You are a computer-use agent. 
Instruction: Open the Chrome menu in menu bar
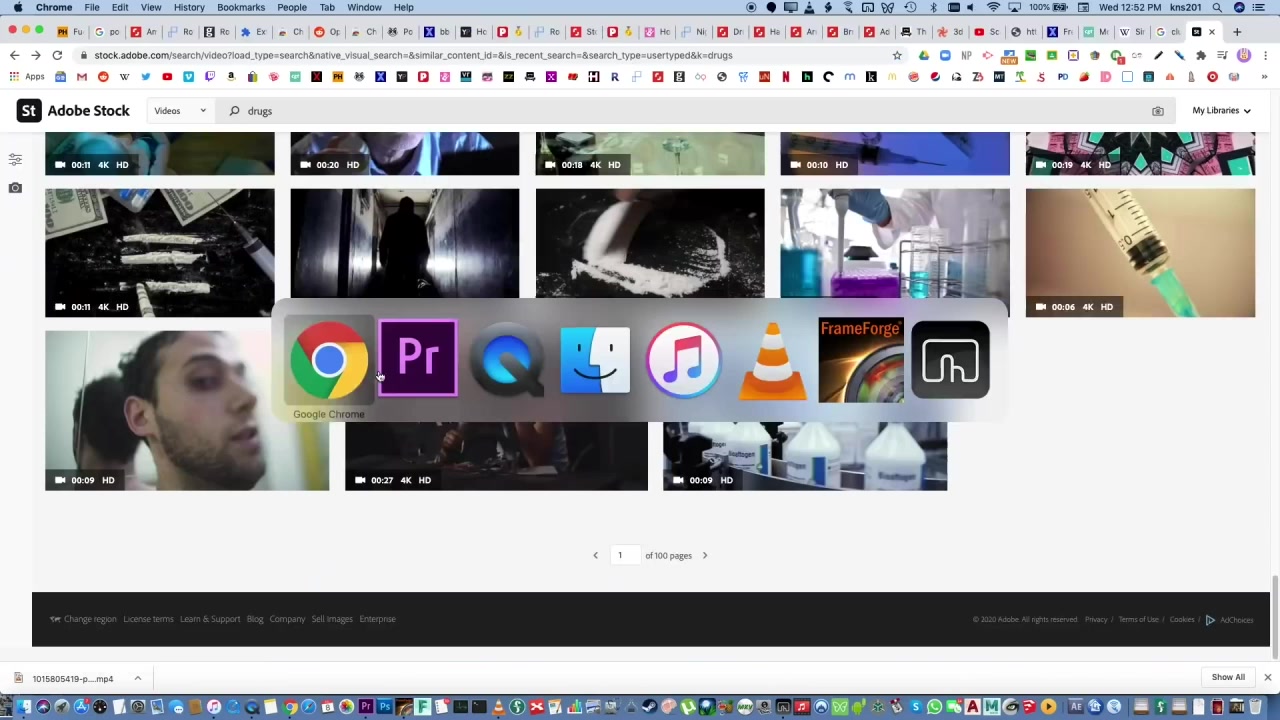tap(54, 8)
